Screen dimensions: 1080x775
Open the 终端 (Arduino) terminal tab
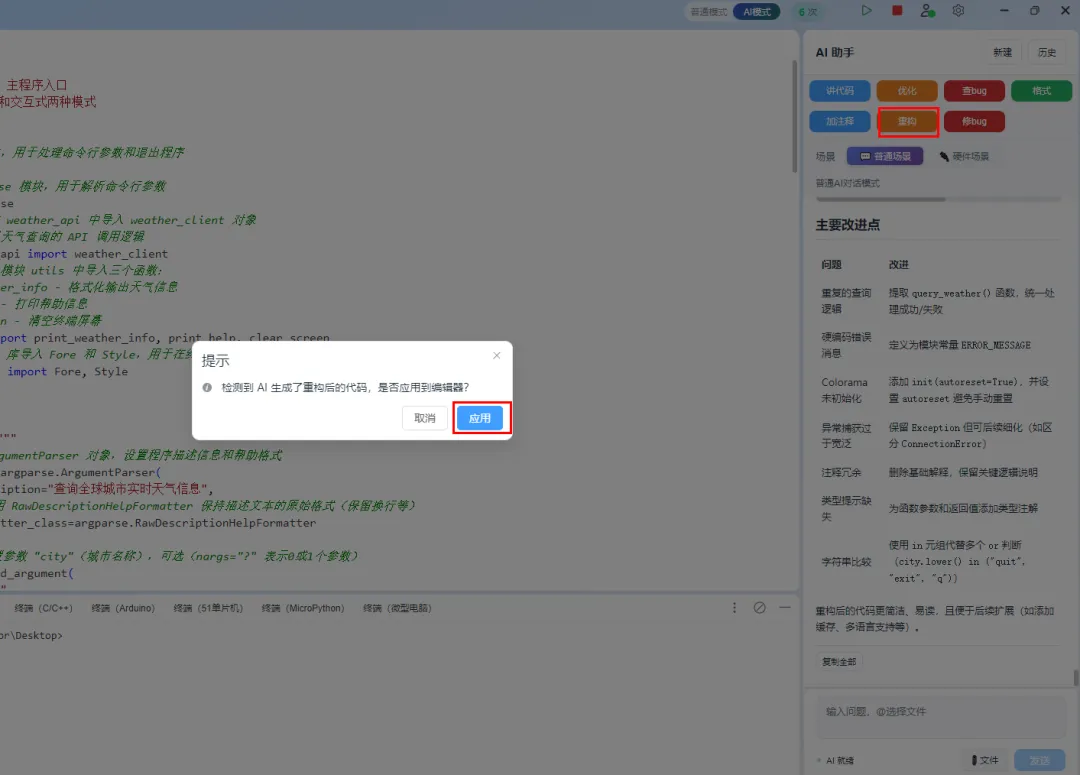[123, 608]
